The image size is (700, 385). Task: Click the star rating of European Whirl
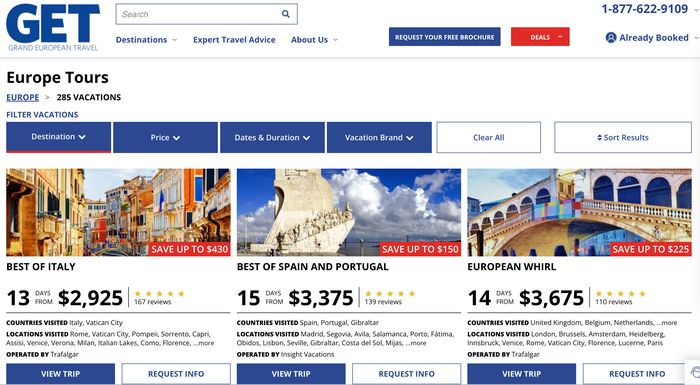click(x=621, y=293)
